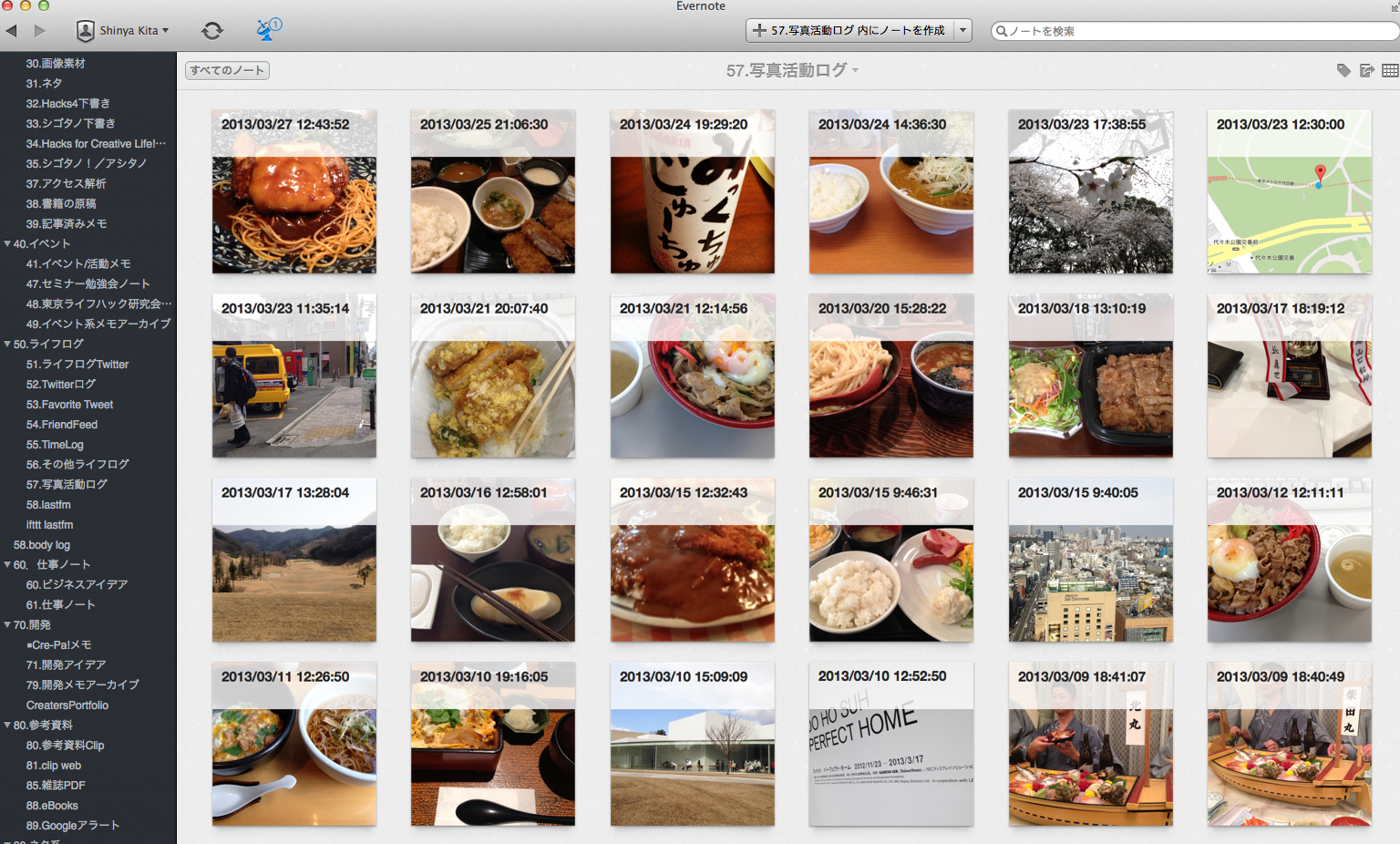Open the 2013/03/23 12:30:00 map note
The image size is (1400, 844).
[1289, 192]
